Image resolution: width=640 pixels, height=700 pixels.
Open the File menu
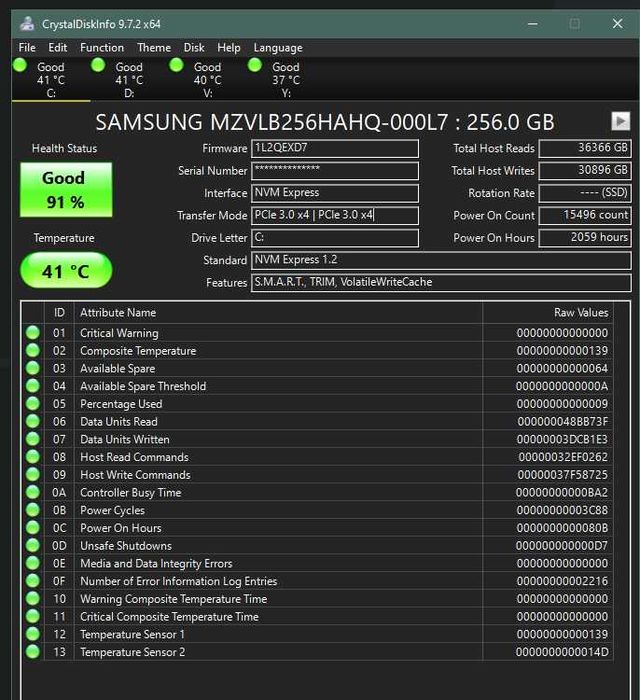pyautogui.click(x=27, y=47)
